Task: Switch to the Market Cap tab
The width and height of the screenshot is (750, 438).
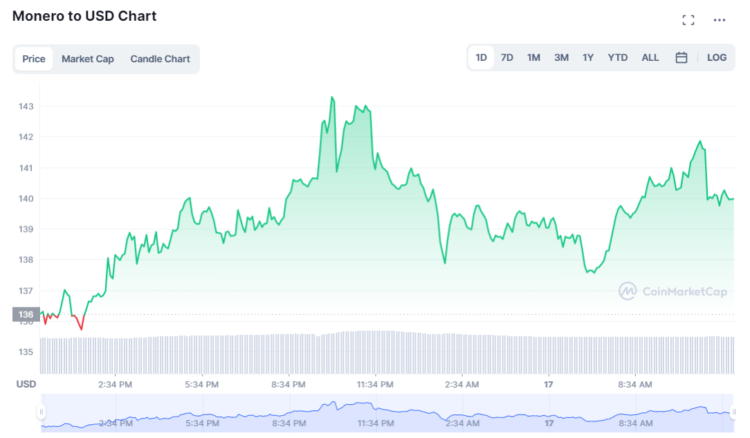Action: tap(88, 59)
